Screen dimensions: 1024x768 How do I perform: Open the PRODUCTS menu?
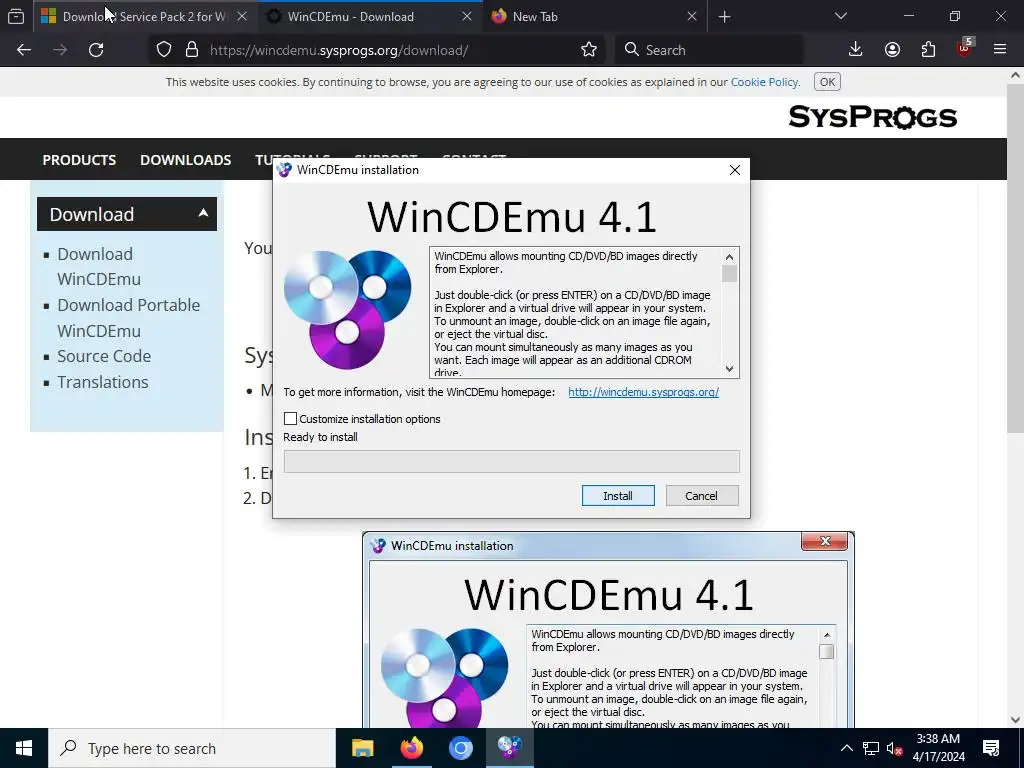(x=79, y=160)
